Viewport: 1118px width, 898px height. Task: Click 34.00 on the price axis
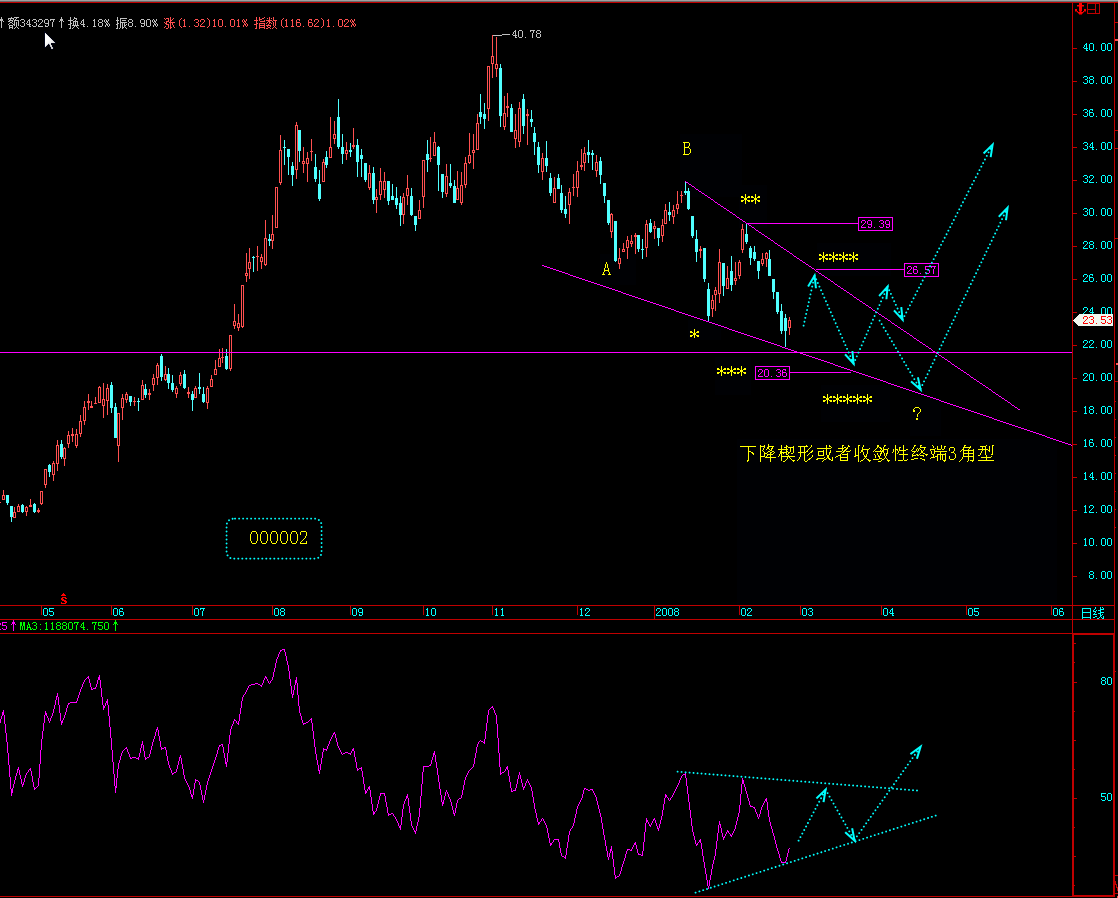click(x=1097, y=146)
